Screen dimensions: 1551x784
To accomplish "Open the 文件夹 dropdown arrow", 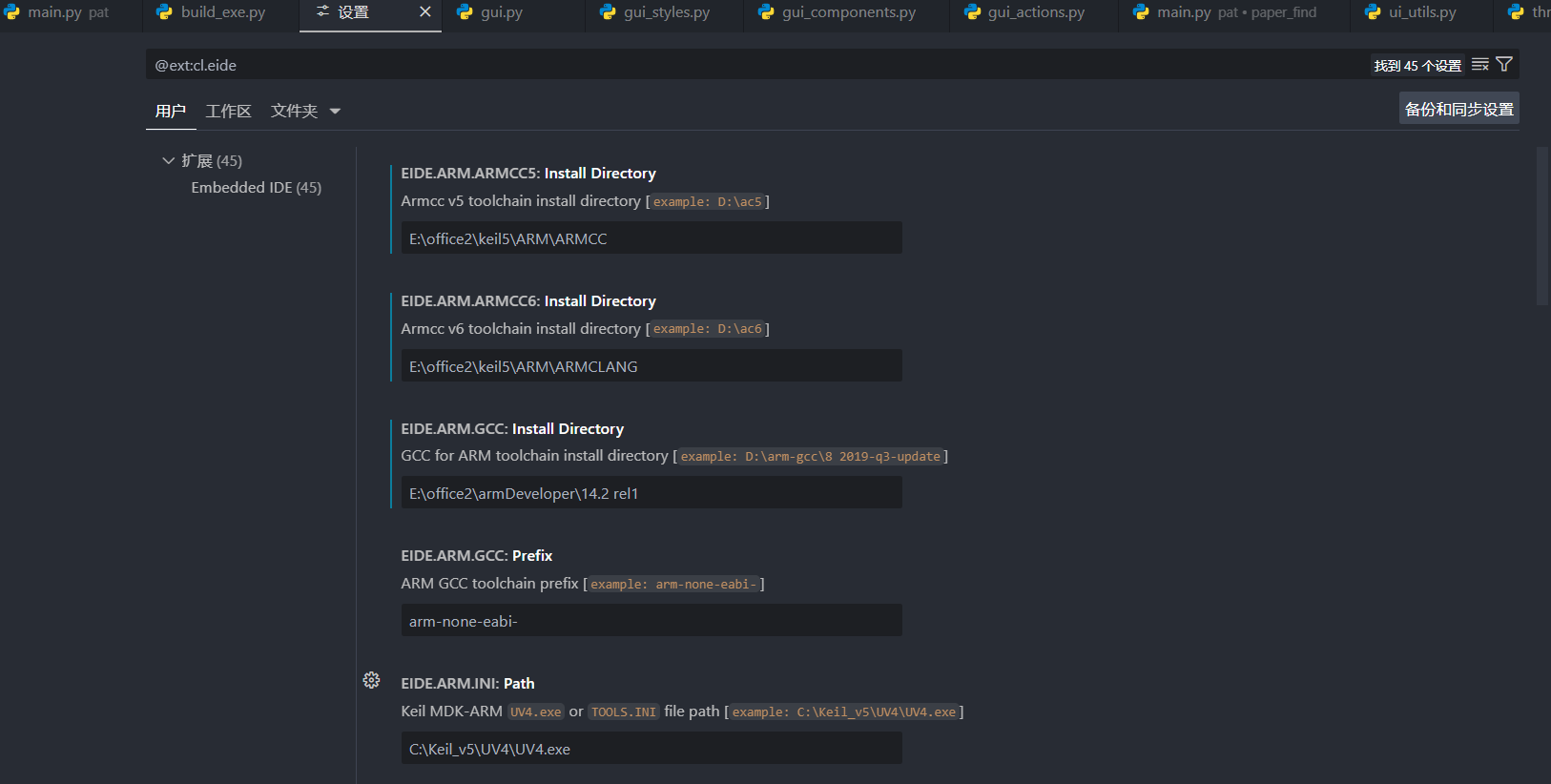I will click(335, 112).
